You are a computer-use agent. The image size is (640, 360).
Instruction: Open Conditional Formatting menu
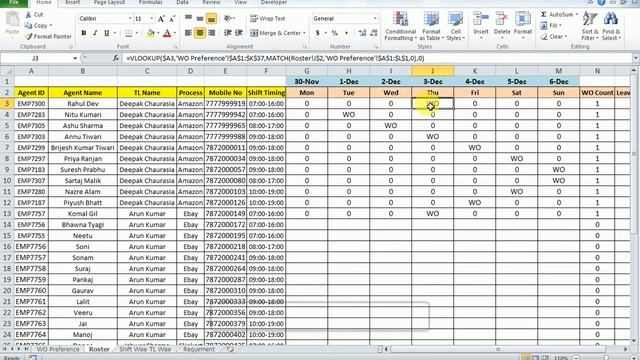click(400, 26)
